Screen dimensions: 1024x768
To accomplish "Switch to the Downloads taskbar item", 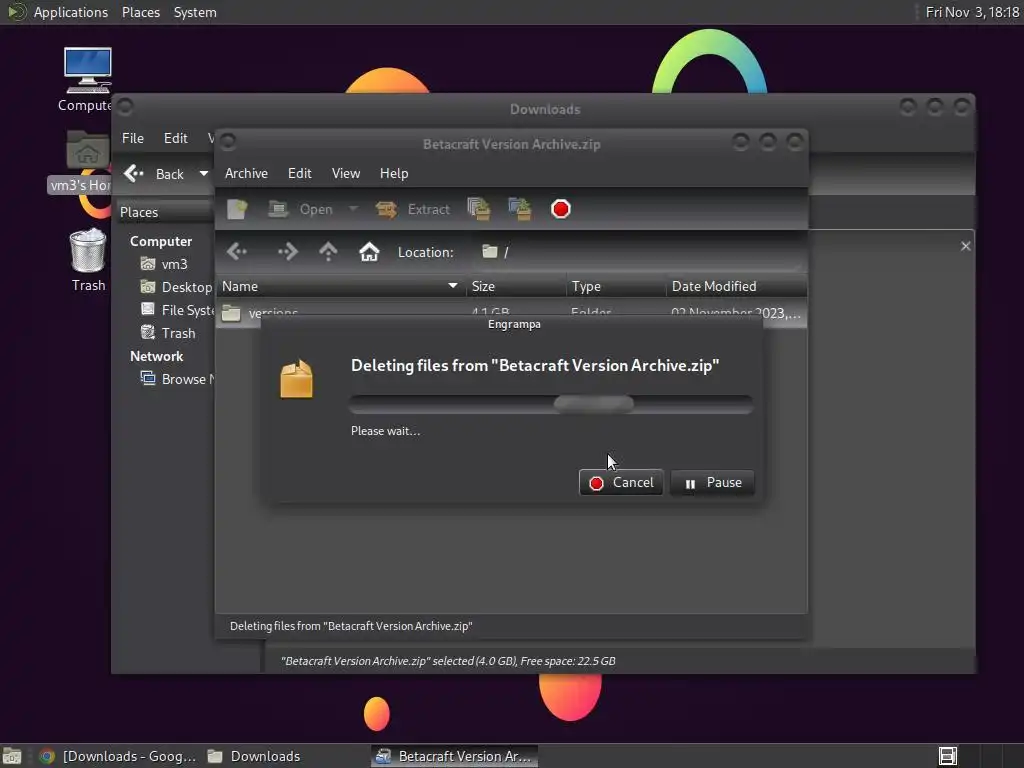I will [x=255, y=756].
